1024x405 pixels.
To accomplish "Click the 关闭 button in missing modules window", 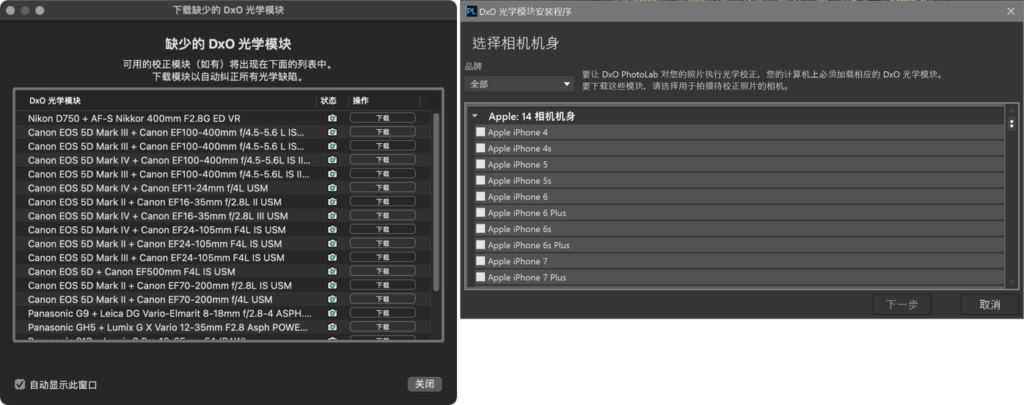I will (x=424, y=384).
